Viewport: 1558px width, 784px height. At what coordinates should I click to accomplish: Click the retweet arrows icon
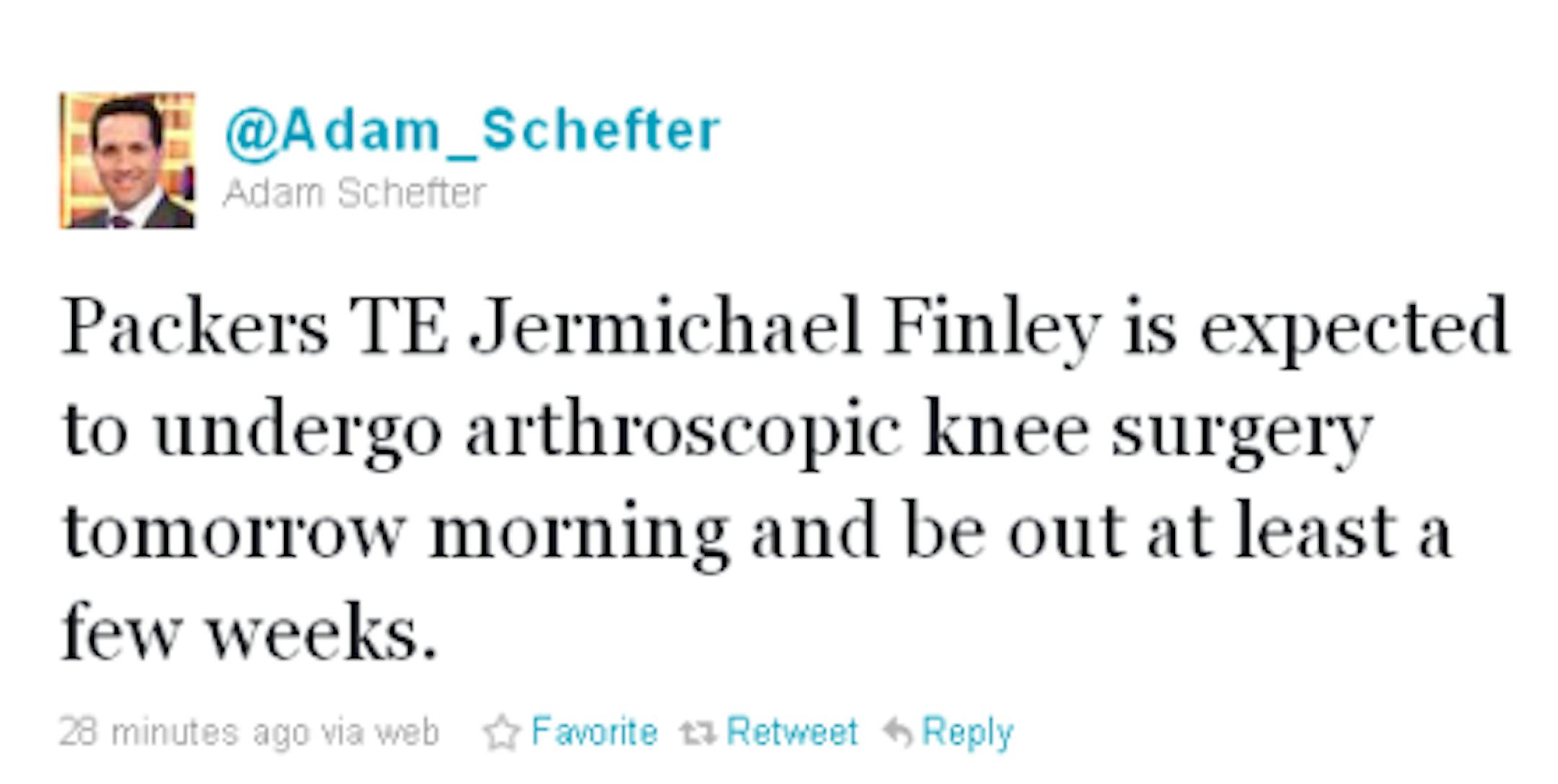pos(697,733)
